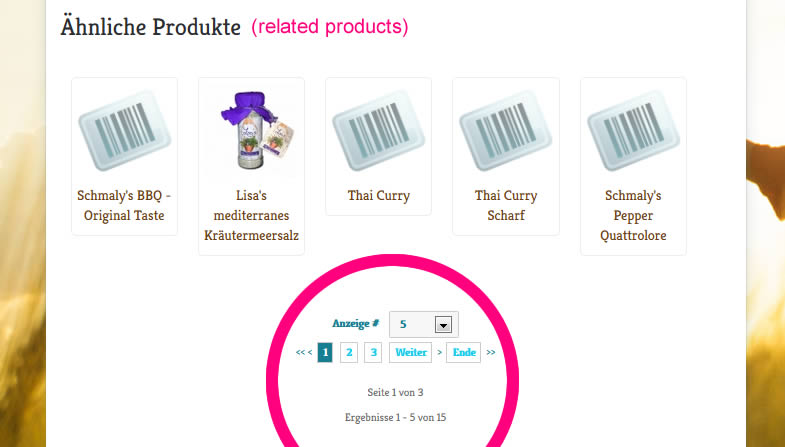
Task: Open Schmaly's BBQ - Original Taste link
Action: pos(124,206)
